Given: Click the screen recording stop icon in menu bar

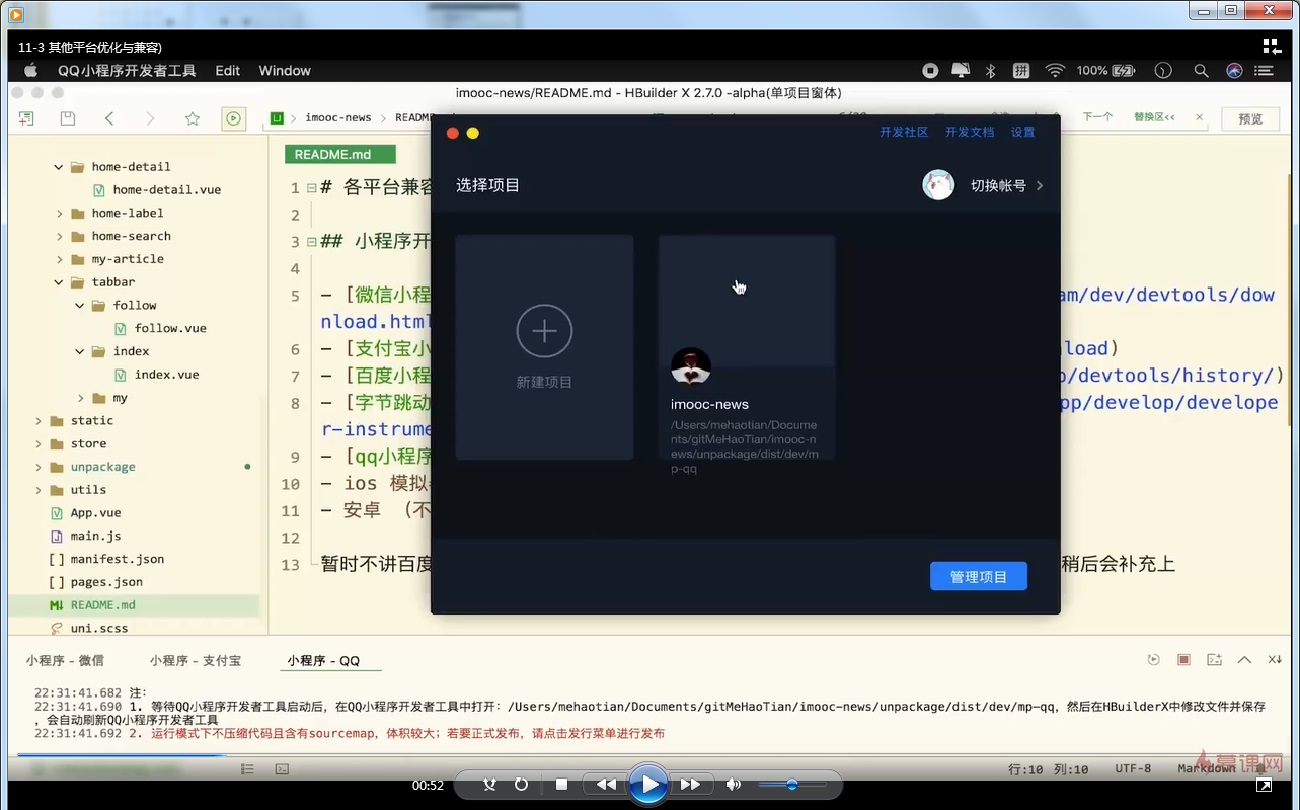Looking at the screenshot, I should tap(930, 70).
